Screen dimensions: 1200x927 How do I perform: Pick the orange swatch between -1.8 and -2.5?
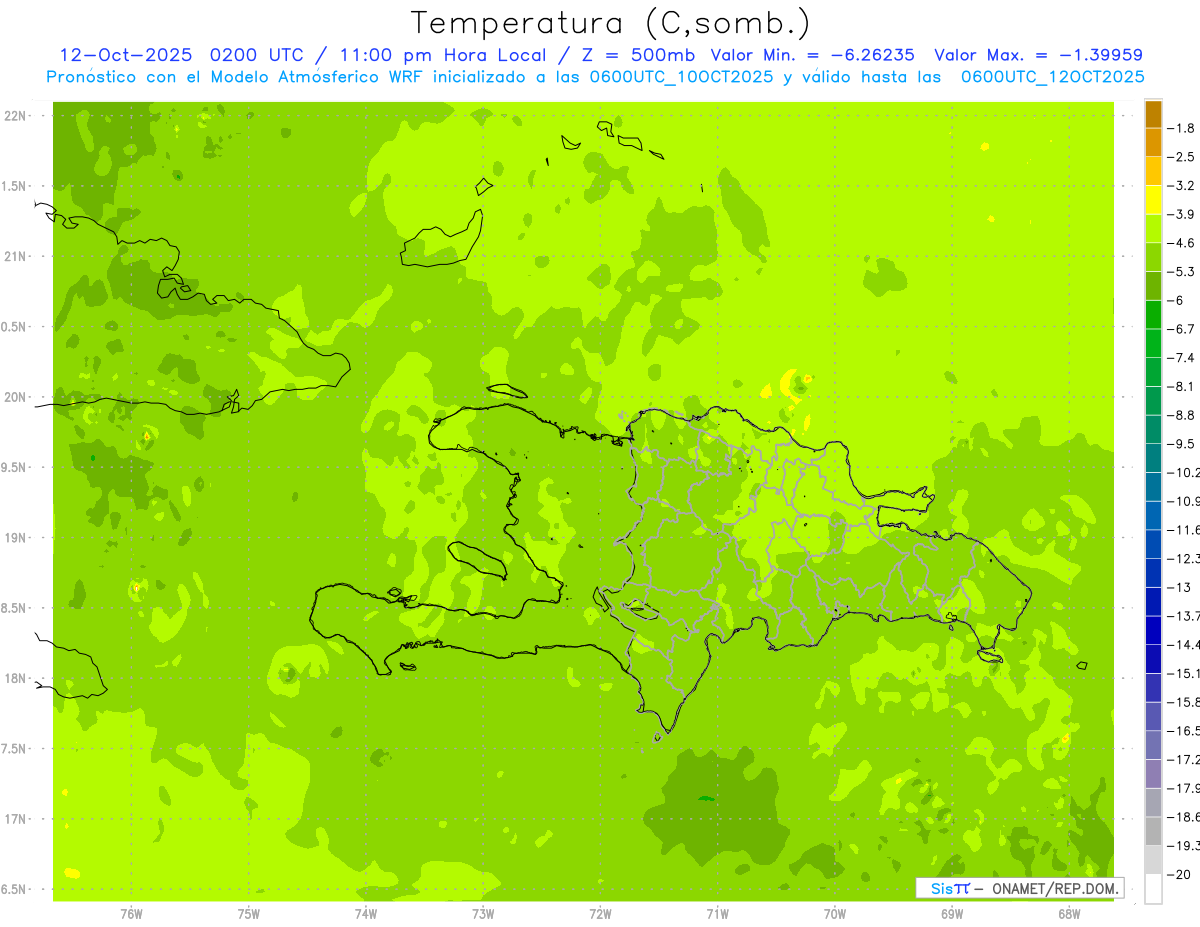point(1153,142)
